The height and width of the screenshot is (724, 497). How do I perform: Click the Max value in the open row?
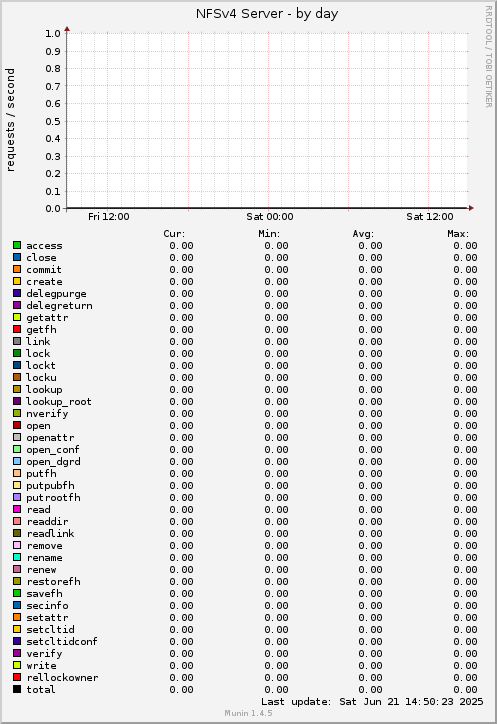coord(465,426)
